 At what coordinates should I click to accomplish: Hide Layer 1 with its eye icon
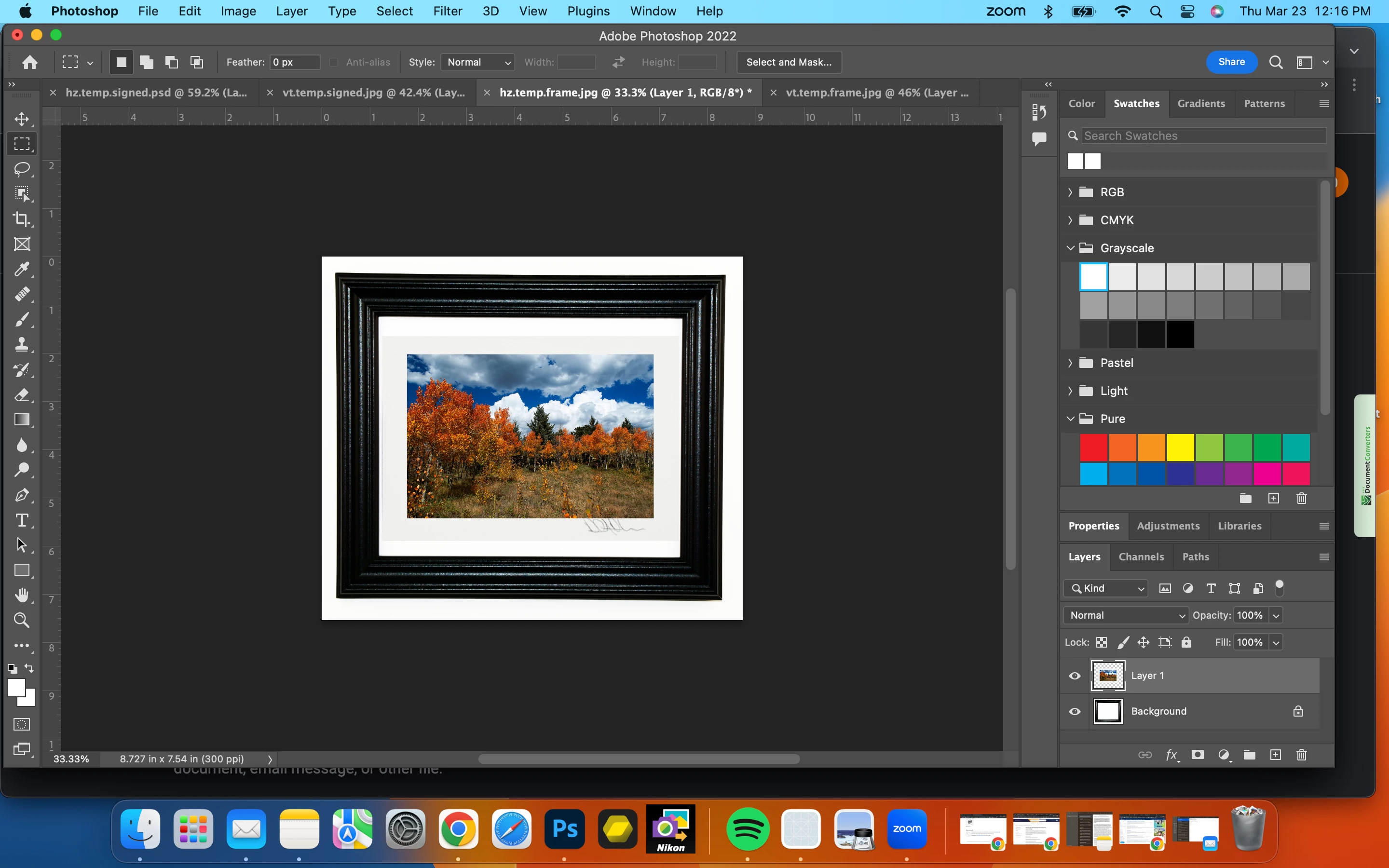click(x=1075, y=676)
